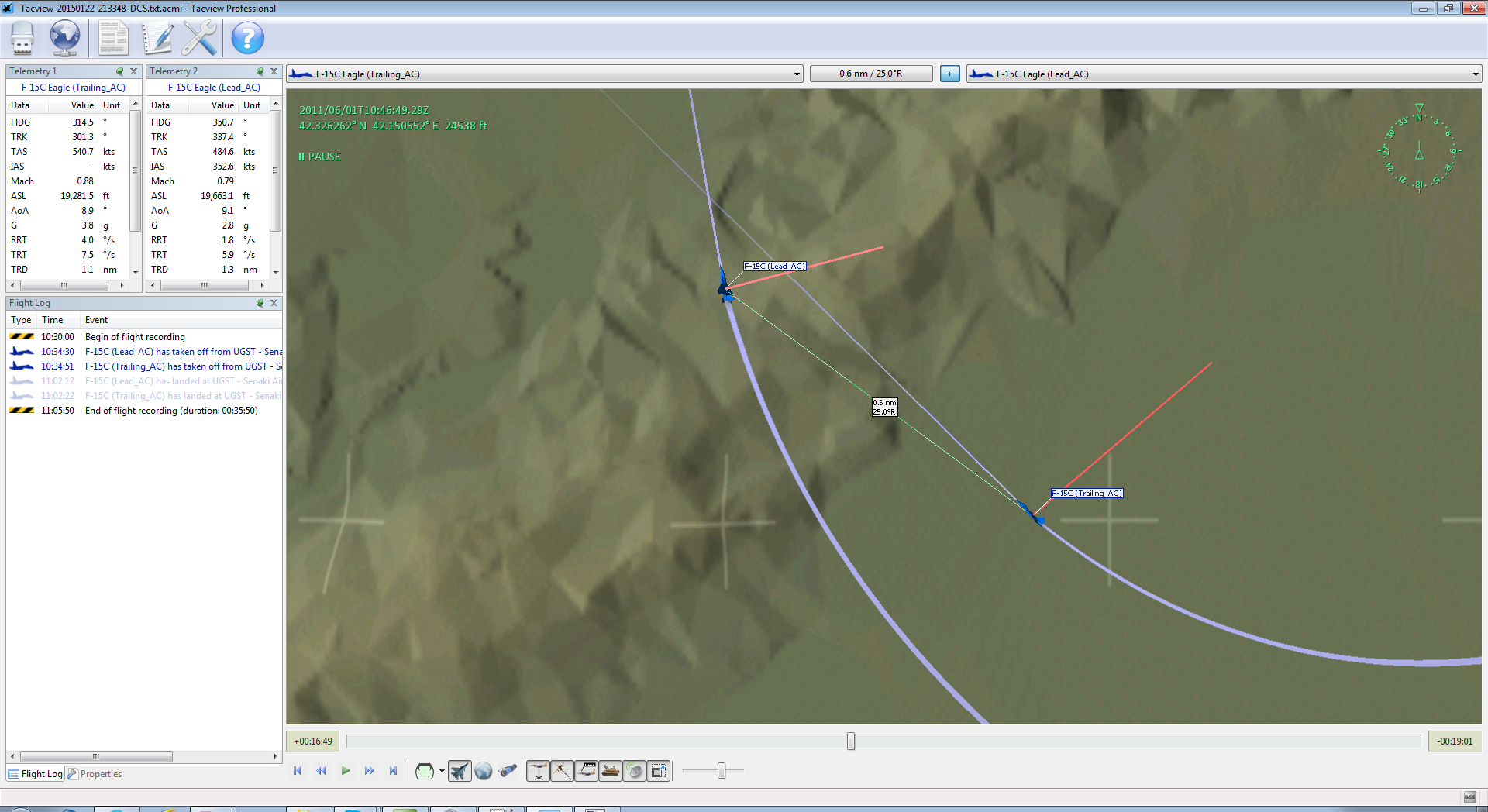Screen dimensions: 1488x812
Task: Open the primary aircraft Trailing_AC dropdown
Action: 545,74
